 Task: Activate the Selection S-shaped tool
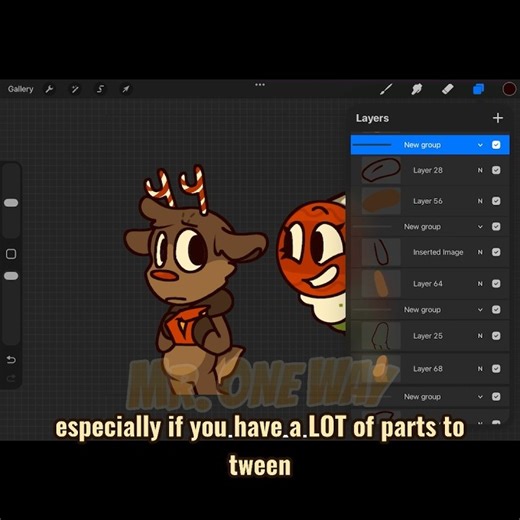pos(100,89)
